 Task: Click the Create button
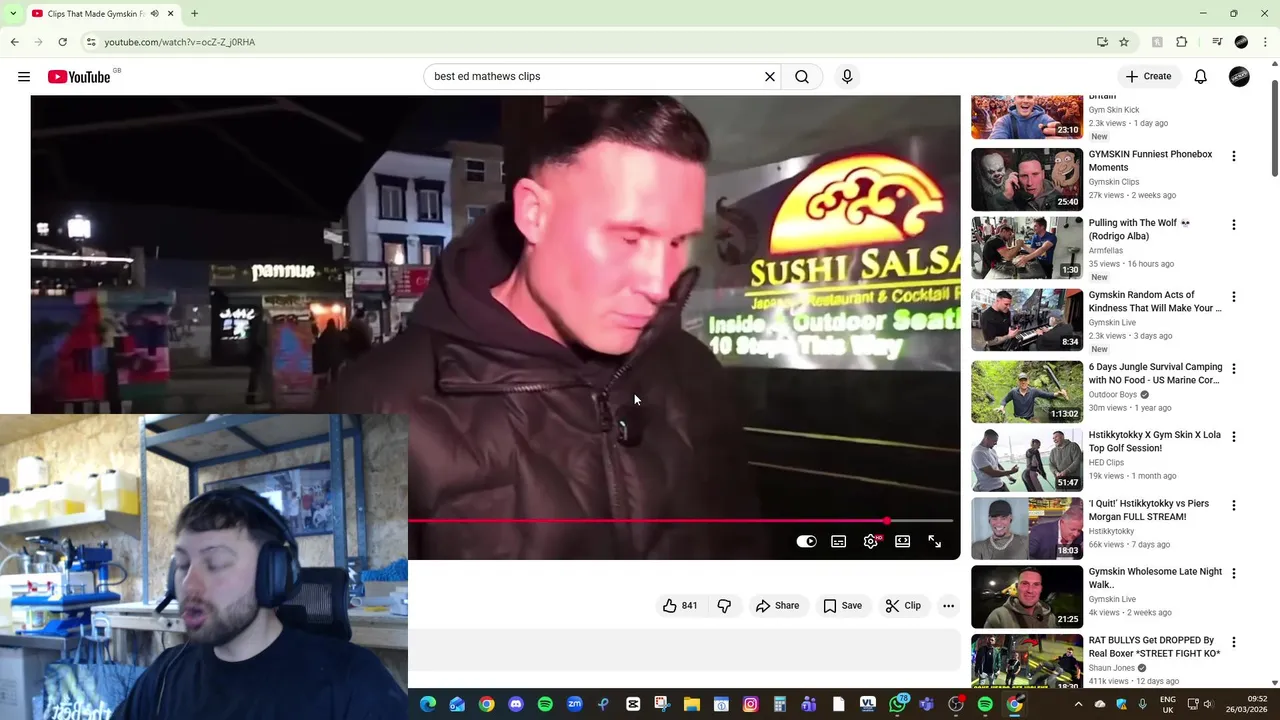pyautogui.click(x=1148, y=77)
